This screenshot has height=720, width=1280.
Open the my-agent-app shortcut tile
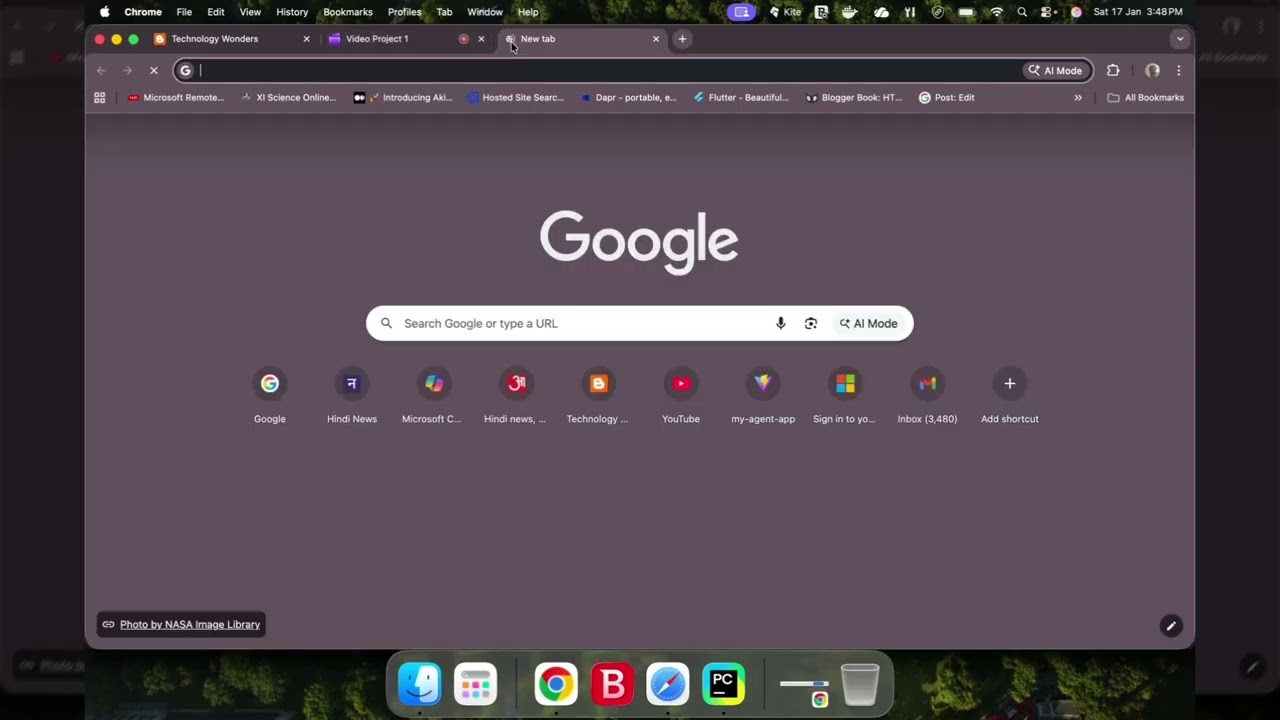763,396
